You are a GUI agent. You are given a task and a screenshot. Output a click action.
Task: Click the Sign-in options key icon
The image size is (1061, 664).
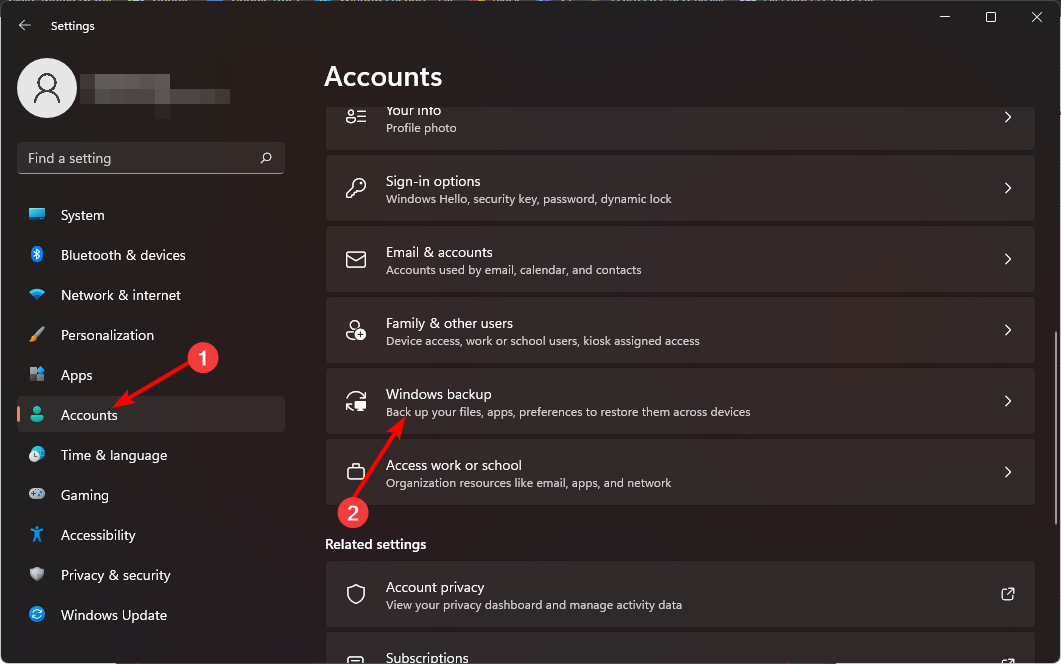click(x=356, y=189)
